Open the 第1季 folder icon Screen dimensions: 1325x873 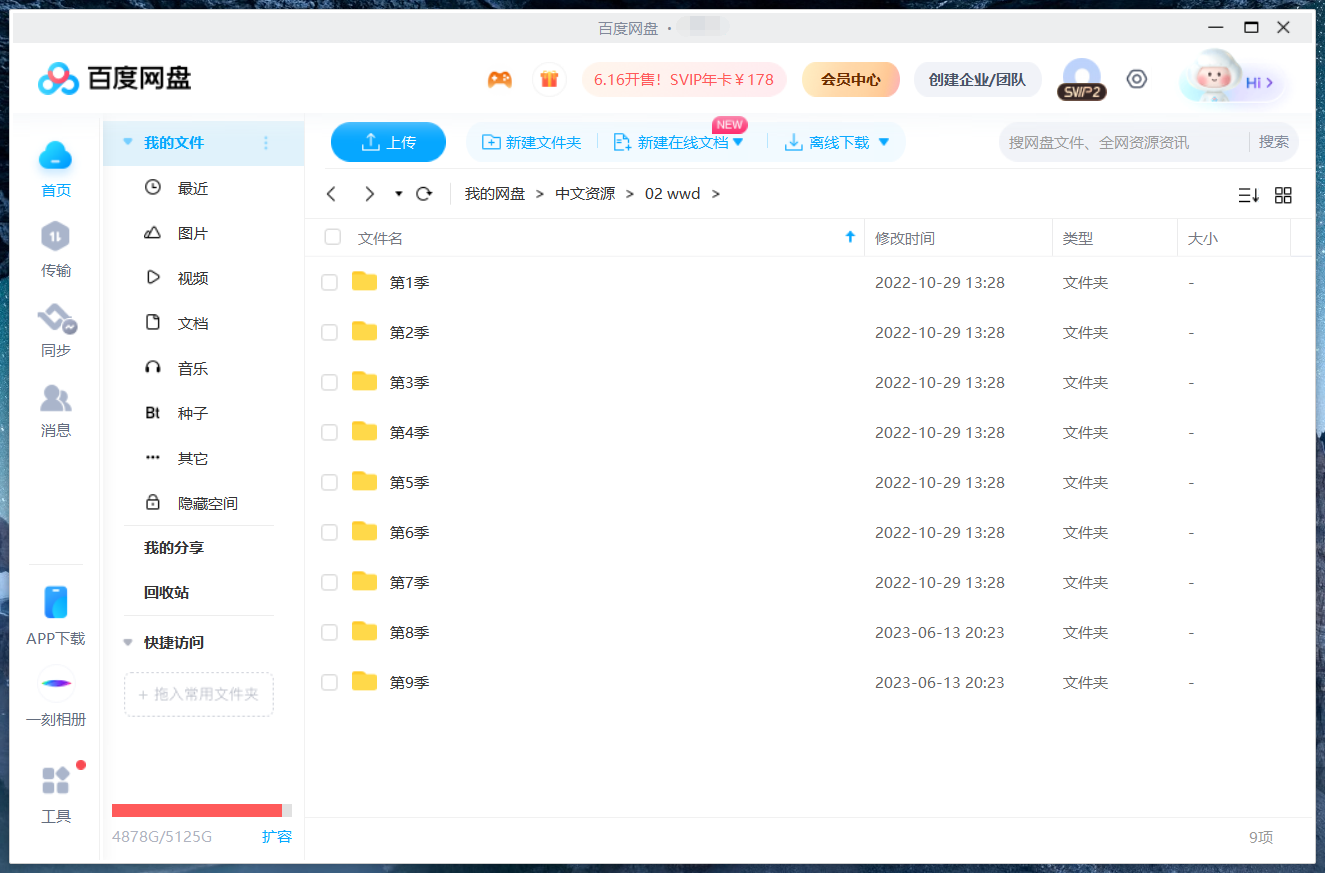365,281
